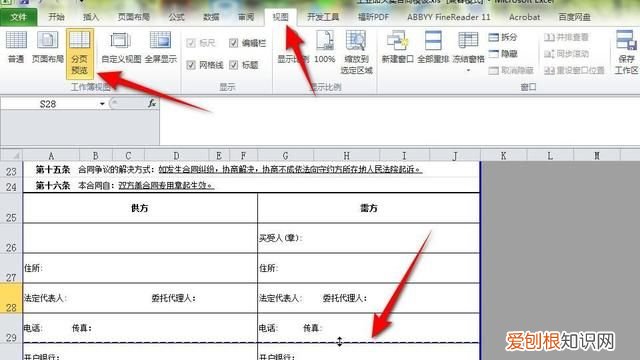Screen dimensions: 640x360
Task: Set zoom to 100%
Action: 324,47
